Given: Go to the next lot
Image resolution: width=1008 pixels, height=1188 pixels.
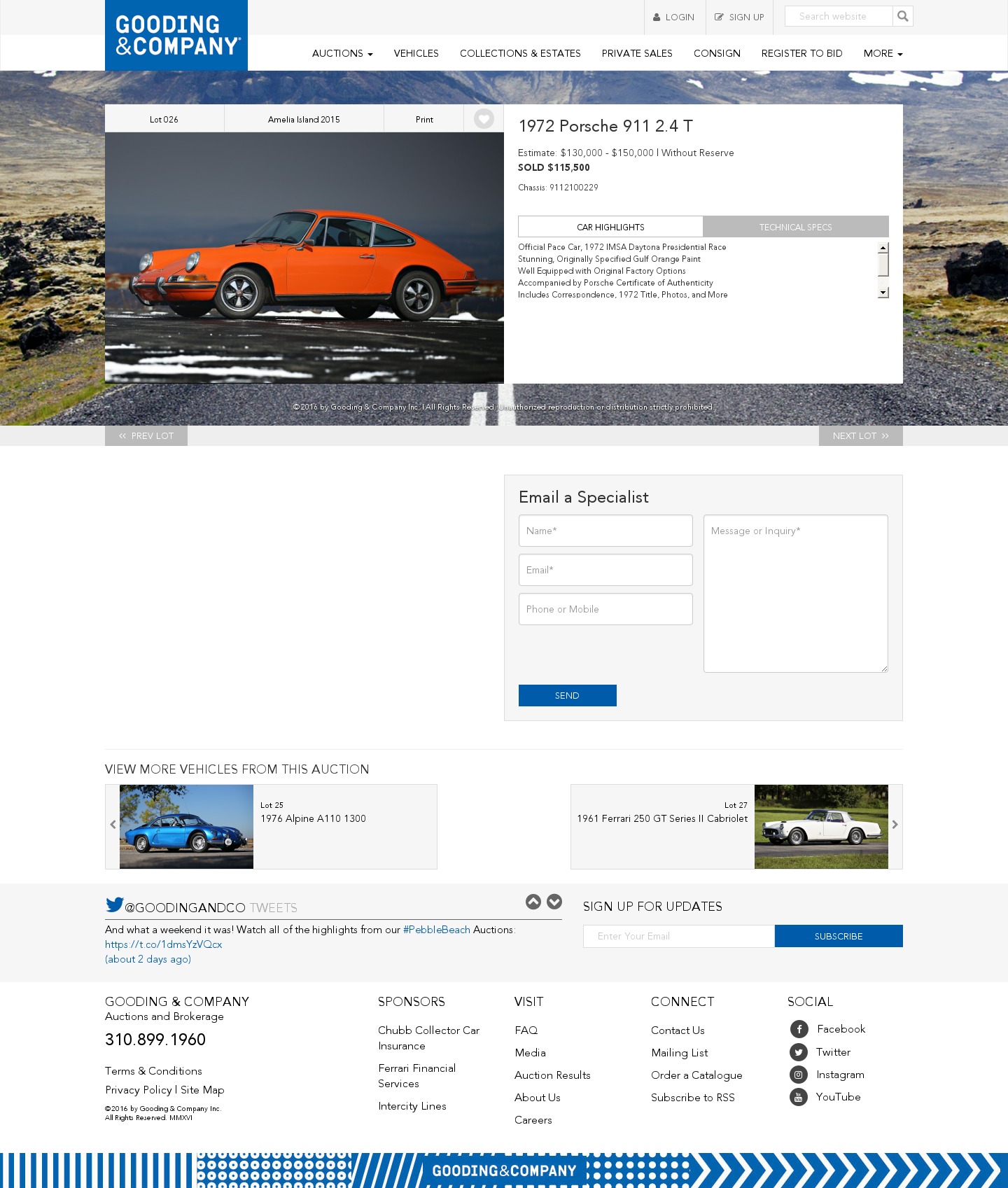Looking at the screenshot, I should click(x=861, y=435).
